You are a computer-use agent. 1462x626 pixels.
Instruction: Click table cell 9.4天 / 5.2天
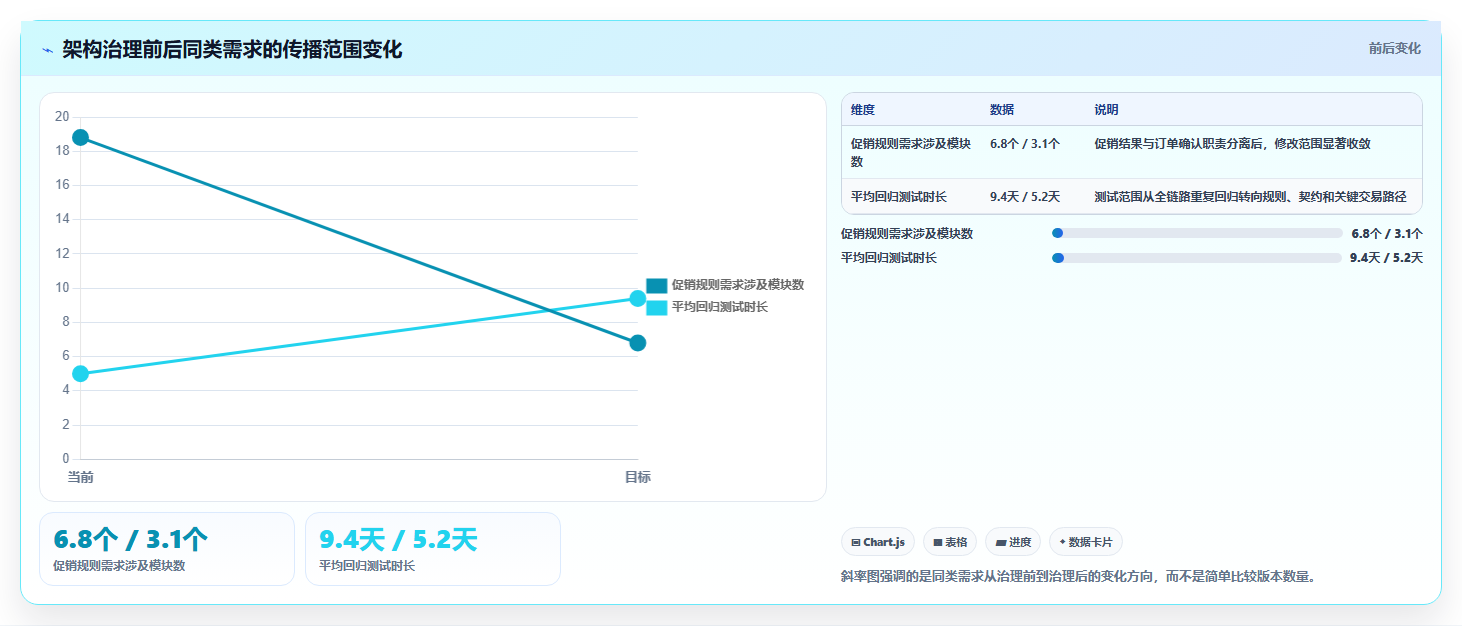1025,197
